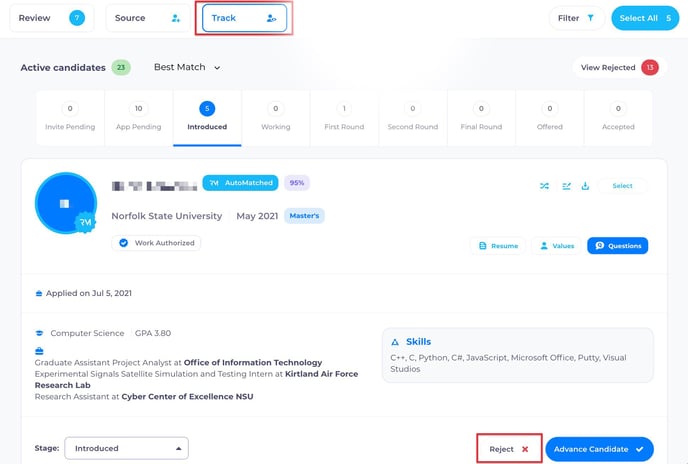Click the blurred candidate name
This screenshot has width=688, height=464.
click(154, 186)
